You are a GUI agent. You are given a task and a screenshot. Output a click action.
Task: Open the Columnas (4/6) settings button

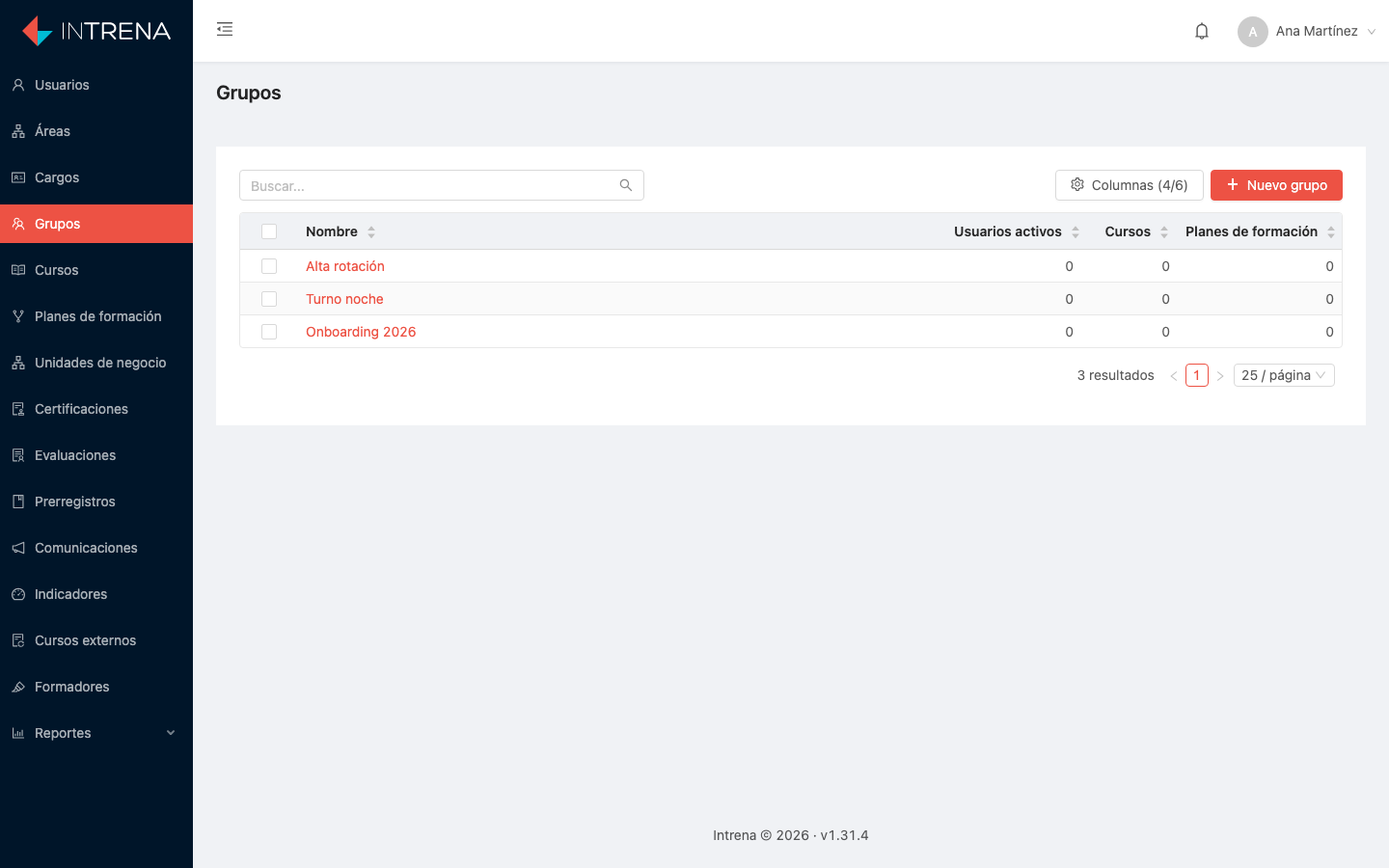[1129, 185]
